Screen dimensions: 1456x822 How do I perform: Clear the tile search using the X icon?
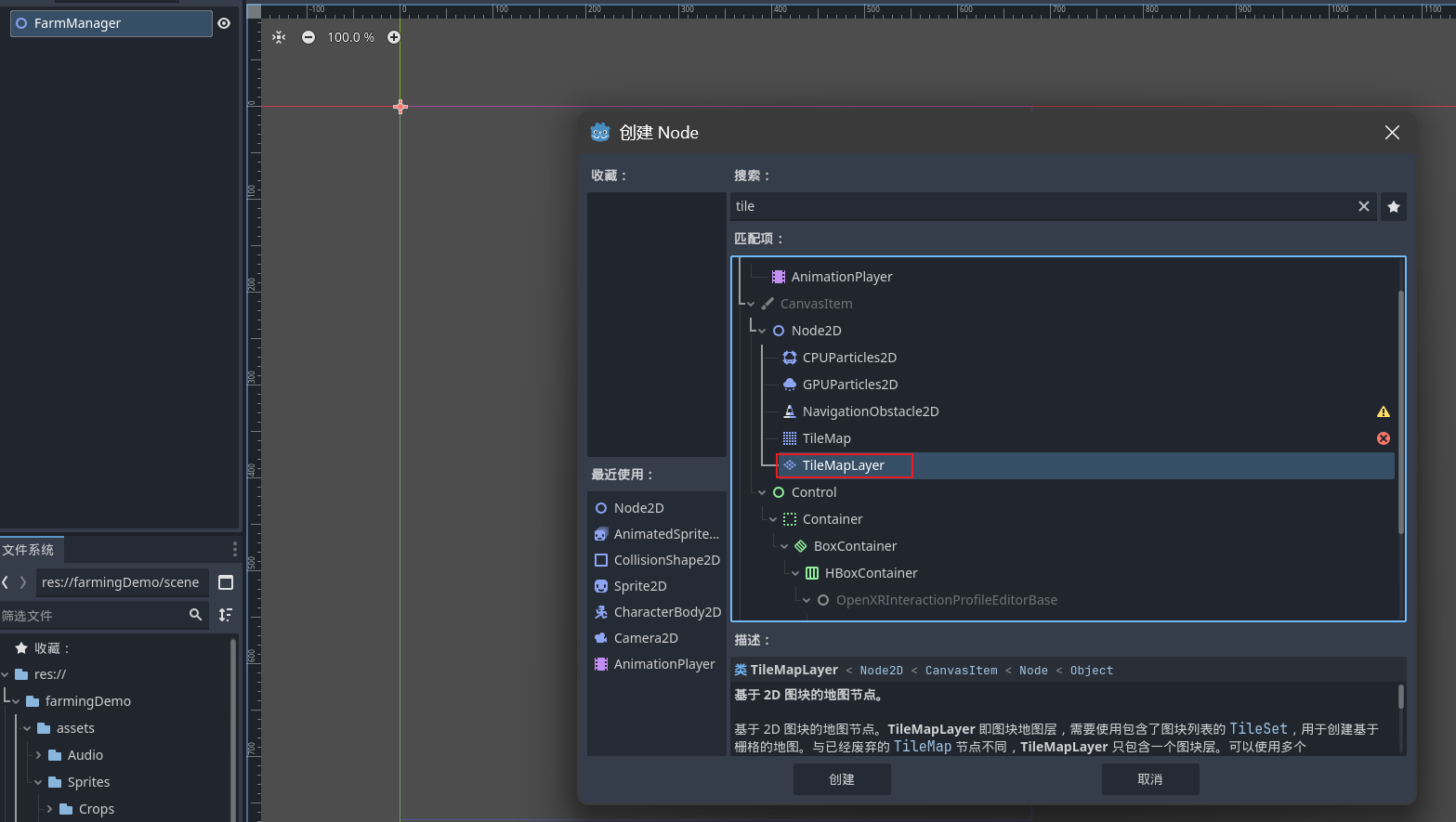(x=1363, y=206)
